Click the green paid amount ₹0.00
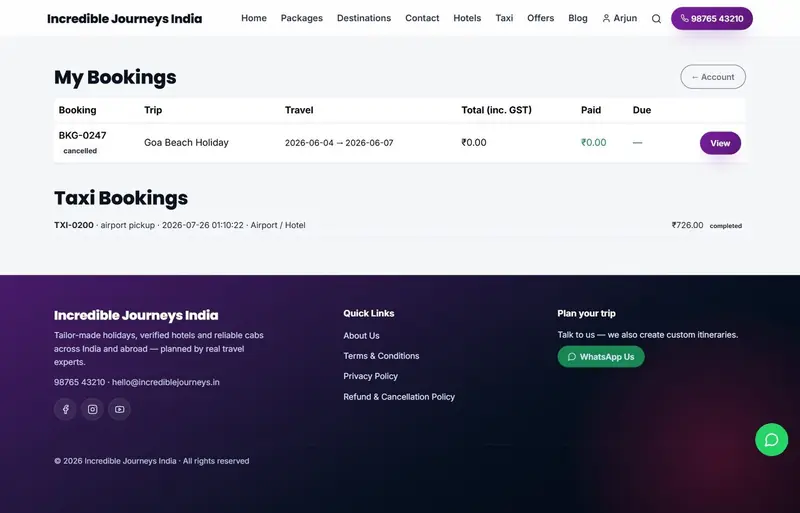This screenshot has width=800, height=513. 593,142
